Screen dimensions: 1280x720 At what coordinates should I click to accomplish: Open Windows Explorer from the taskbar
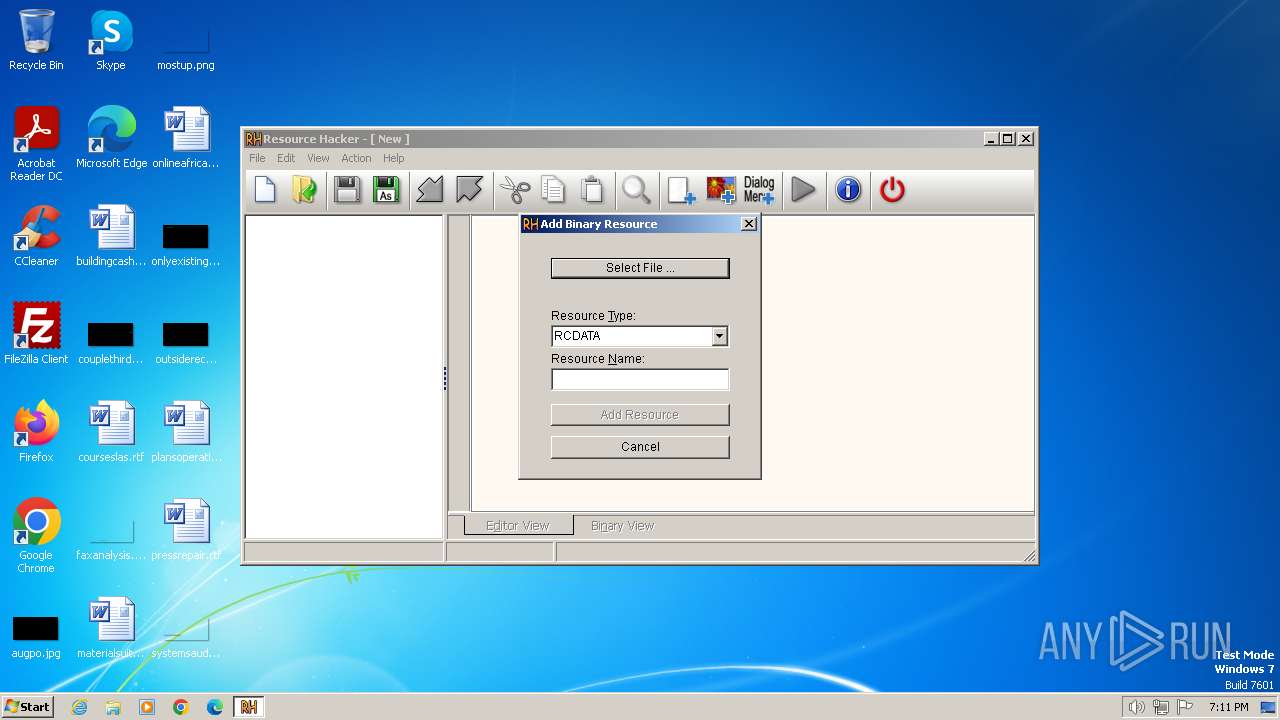pyautogui.click(x=113, y=707)
